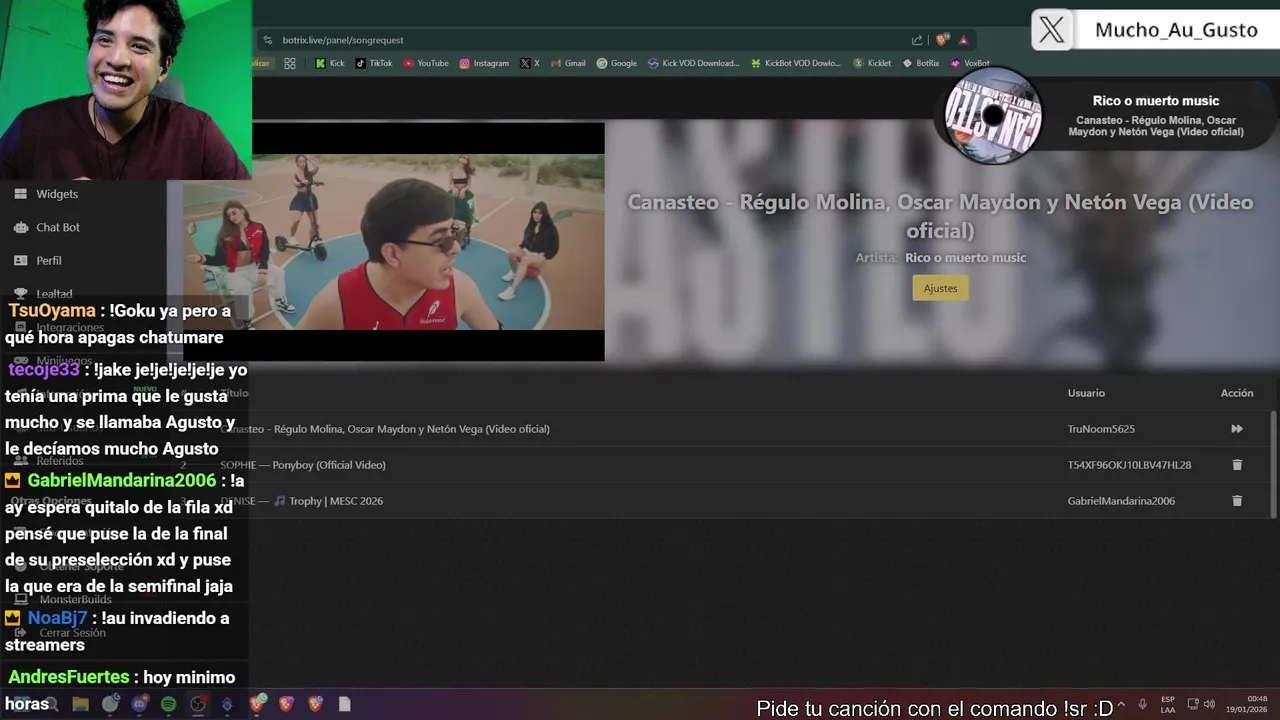Click the Trophy | MESC 2026 title
Screen dimensions: 1280x720
[336, 501]
